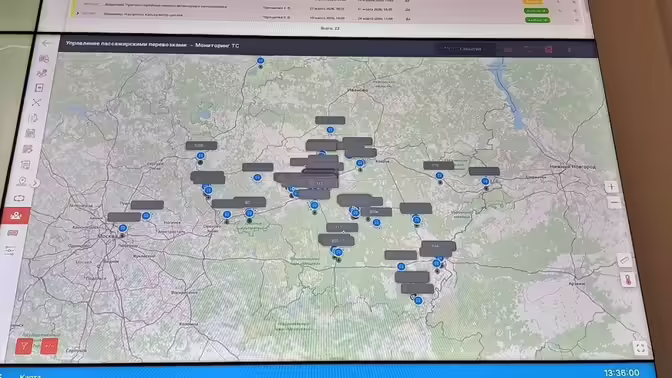Screen dimensions: 672x378
Task: Toggle the thermometer layer button on map
Action: coord(628,280)
